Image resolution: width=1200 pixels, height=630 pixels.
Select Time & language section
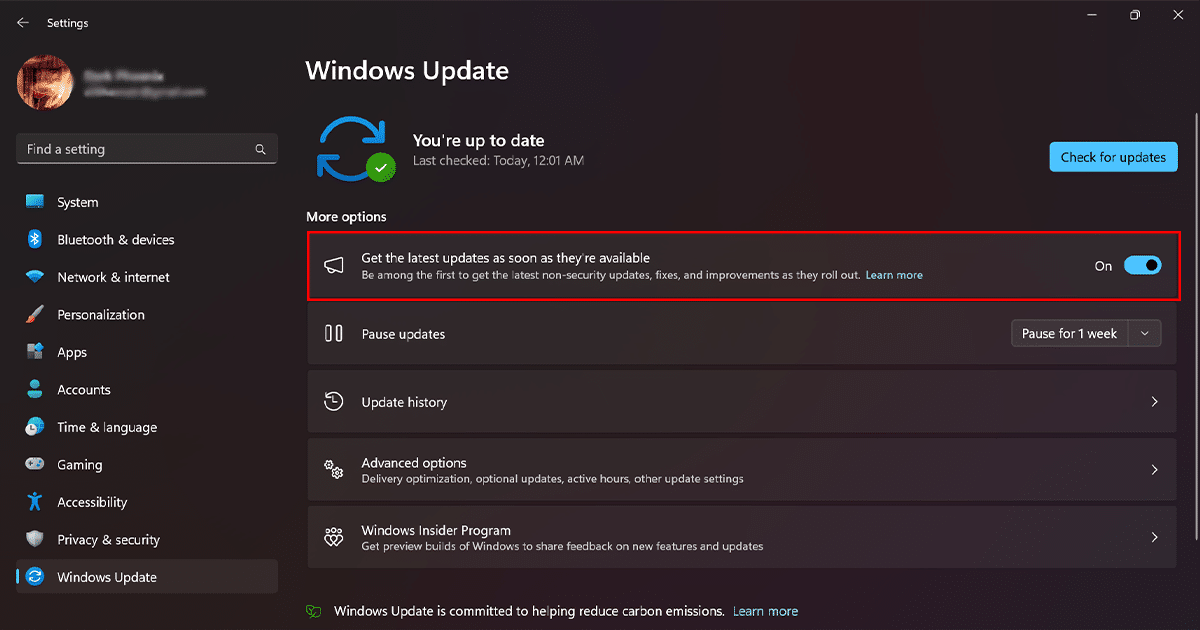coord(107,427)
